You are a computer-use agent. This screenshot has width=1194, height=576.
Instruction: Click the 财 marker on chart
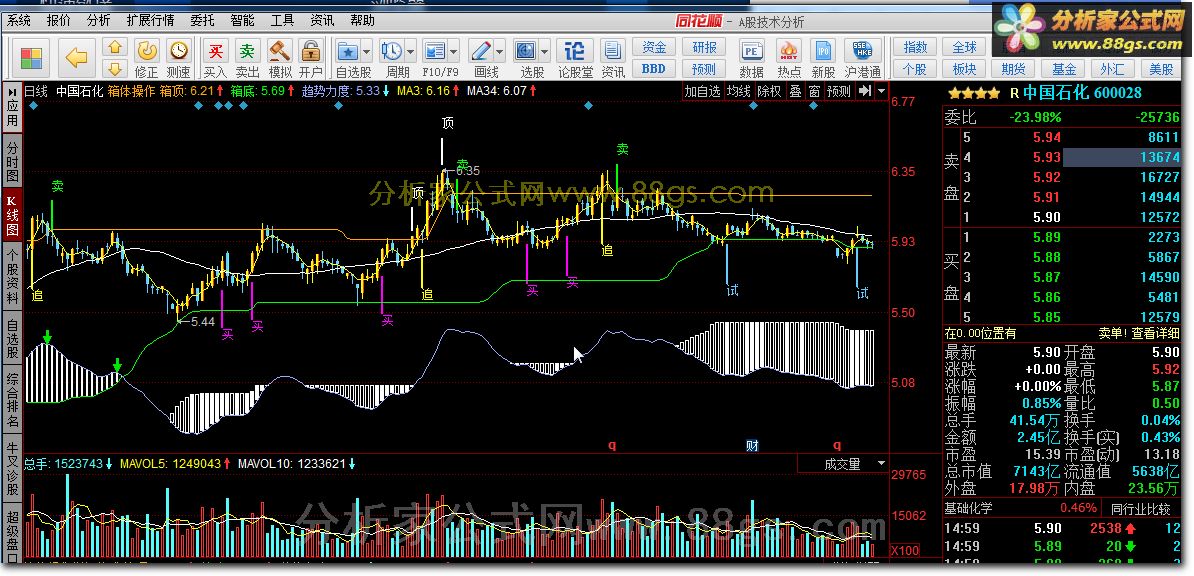pos(752,446)
